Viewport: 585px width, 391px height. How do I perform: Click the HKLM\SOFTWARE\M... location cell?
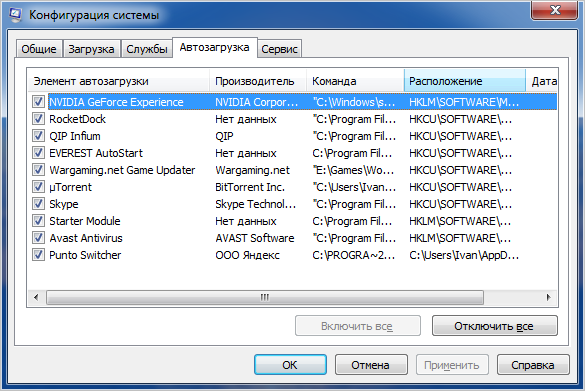tap(464, 102)
